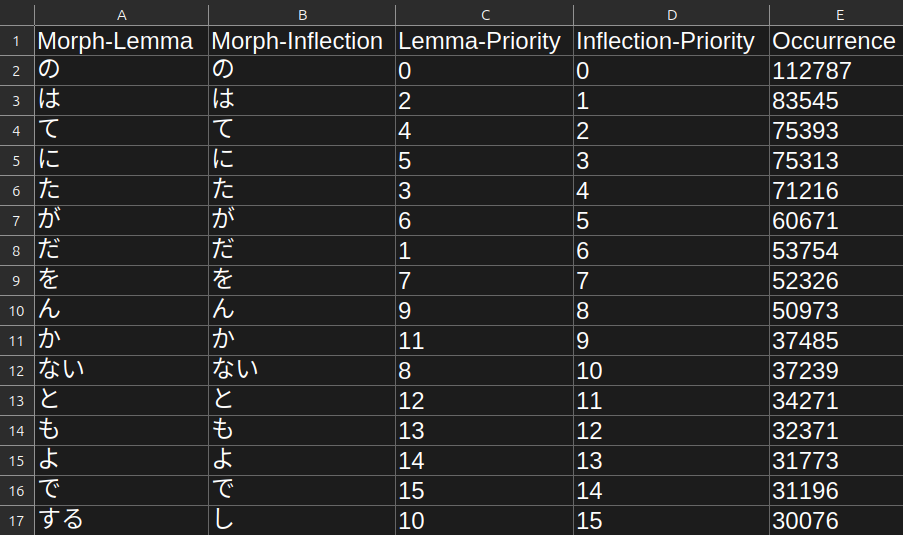Select row 1 header

pyautogui.click(x=17, y=41)
